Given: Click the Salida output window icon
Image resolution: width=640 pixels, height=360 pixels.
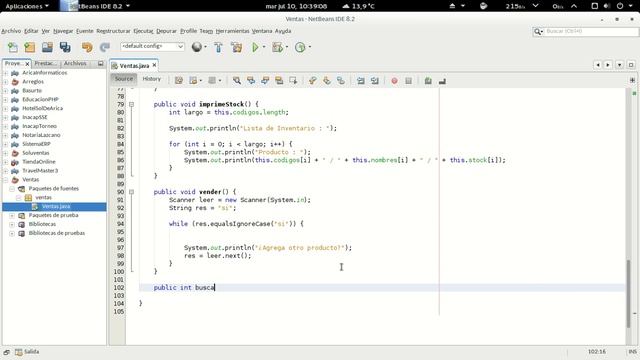Looking at the screenshot, I should [x=18, y=352].
